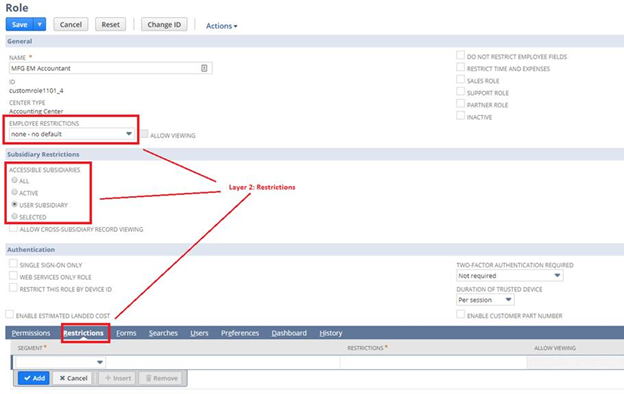Click the Insert button
Screen dimensions: 624x394
pos(117,378)
